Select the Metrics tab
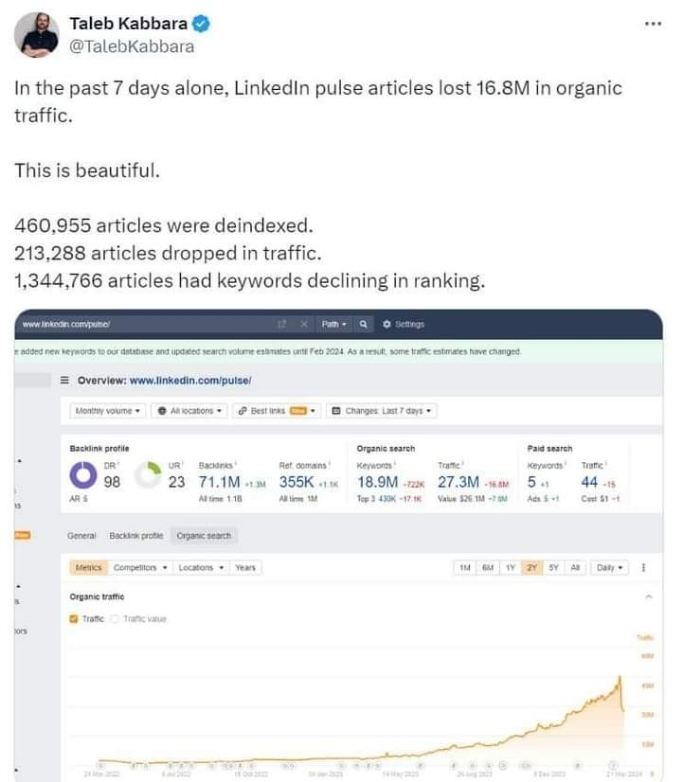The width and height of the screenshot is (682, 782). coord(88,568)
